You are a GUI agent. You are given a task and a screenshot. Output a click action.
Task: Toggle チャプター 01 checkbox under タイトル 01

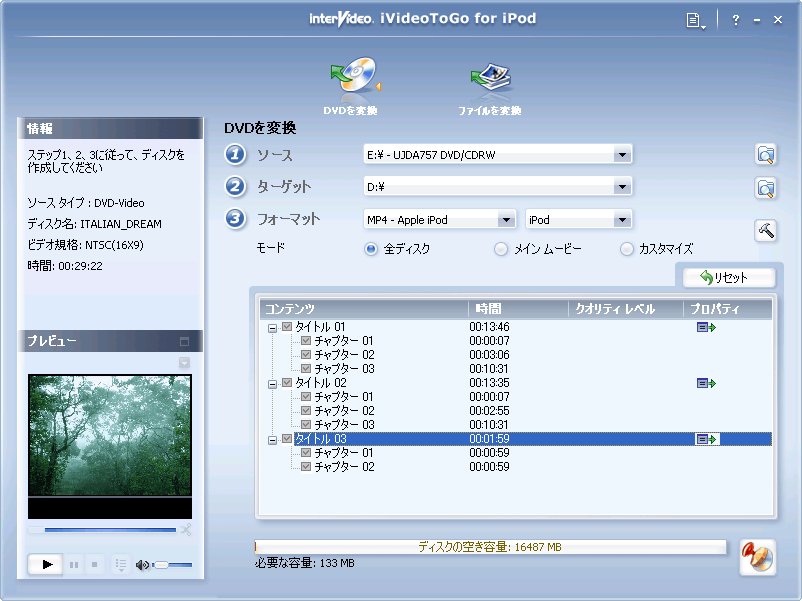[306, 341]
